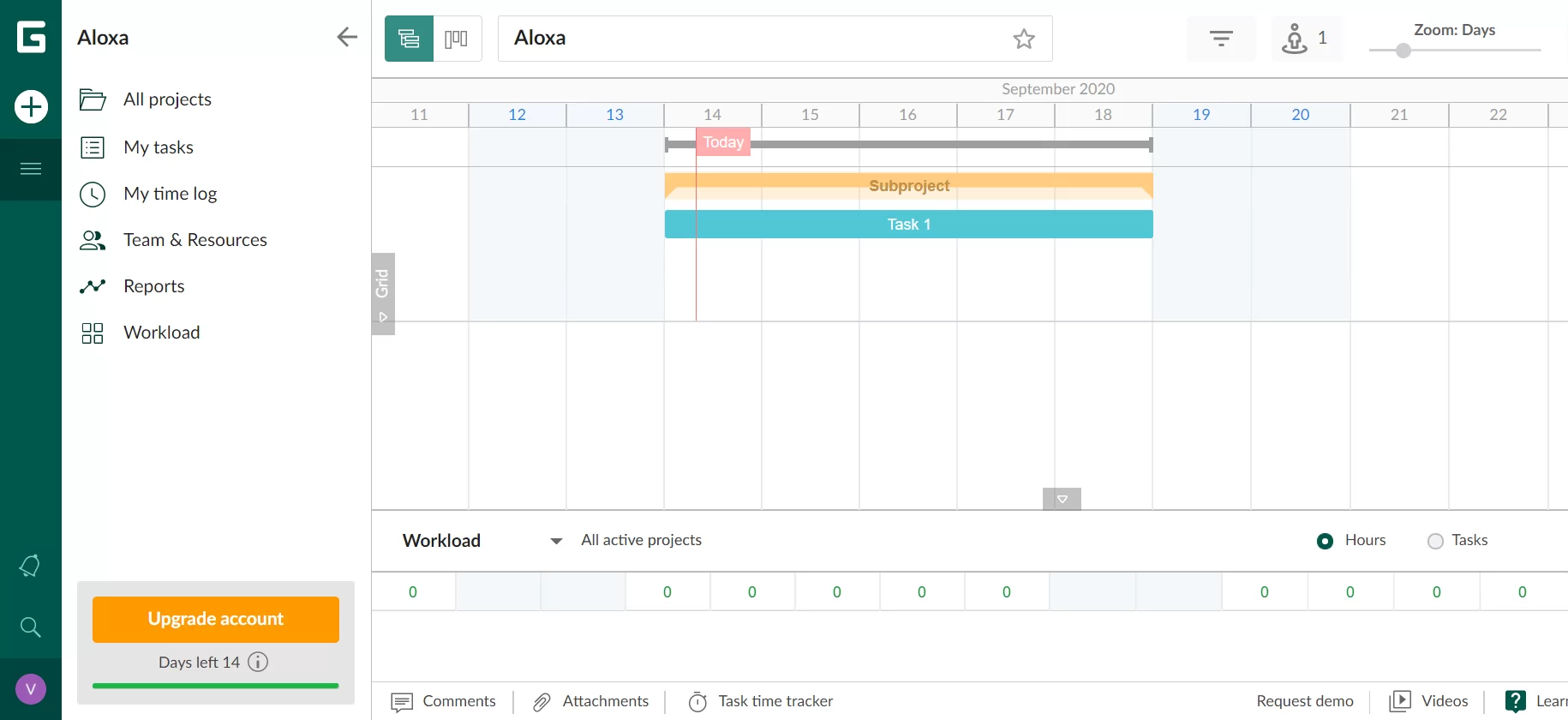Collapse sidebar with the back arrow
Viewport: 1568px width, 720px height.
click(x=347, y=37)
